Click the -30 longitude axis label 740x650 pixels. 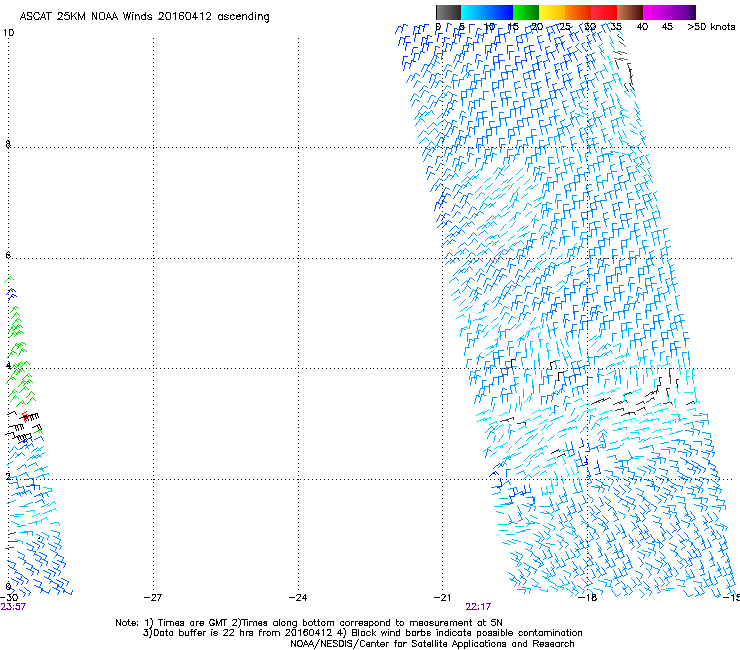point(9,598)
